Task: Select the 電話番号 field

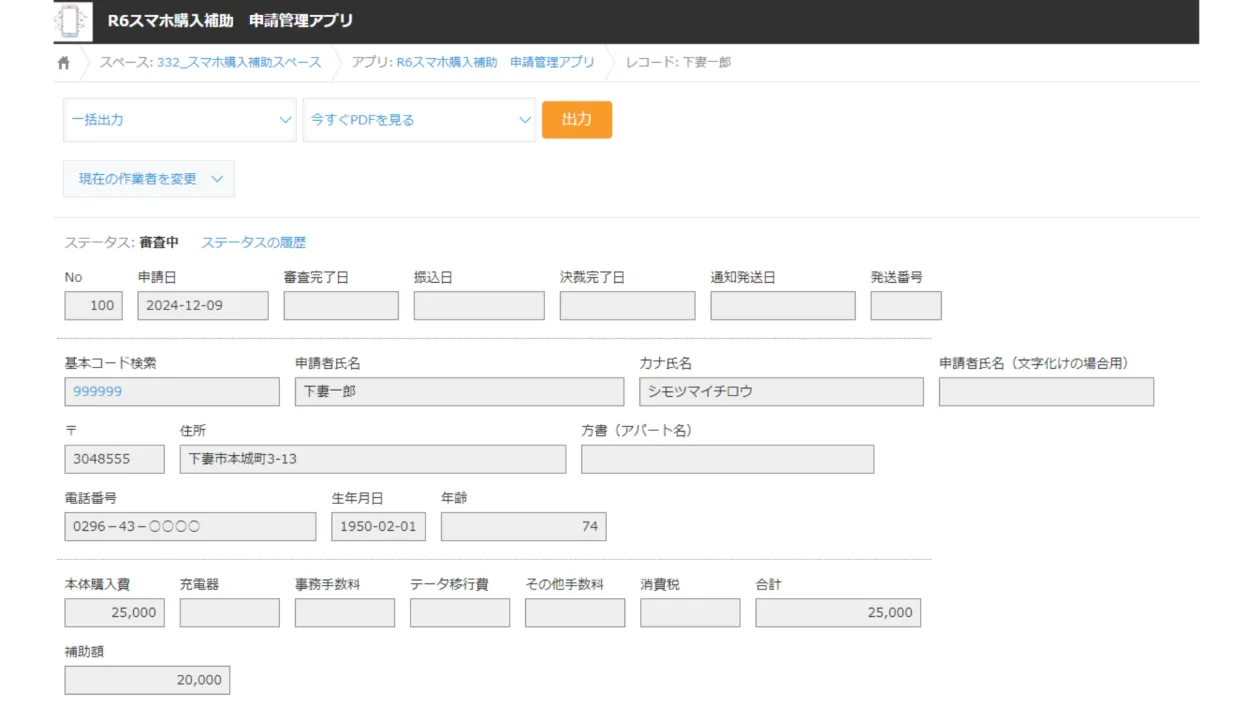Action: coord(189,526)
